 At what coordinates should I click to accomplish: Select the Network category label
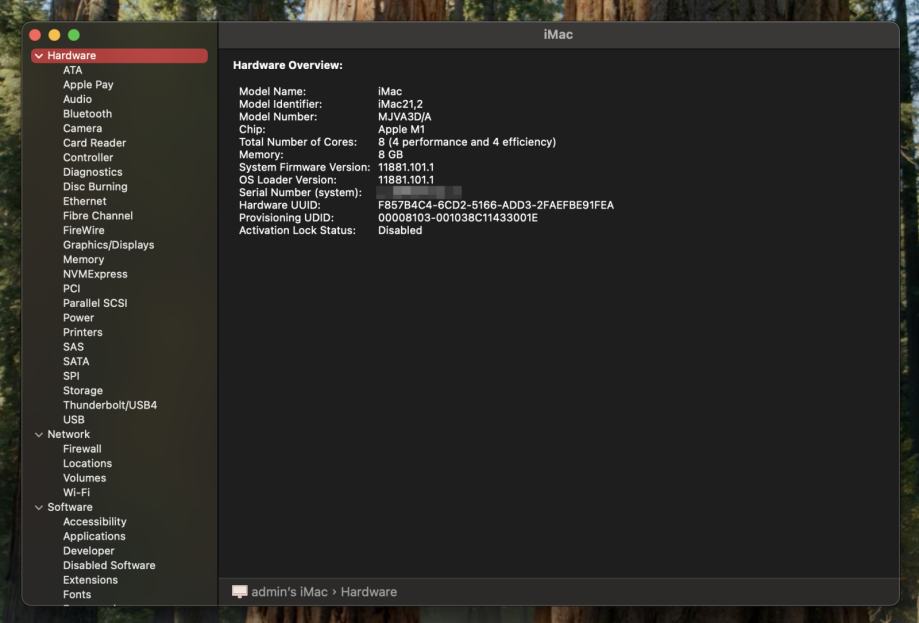tap(69, 435)
